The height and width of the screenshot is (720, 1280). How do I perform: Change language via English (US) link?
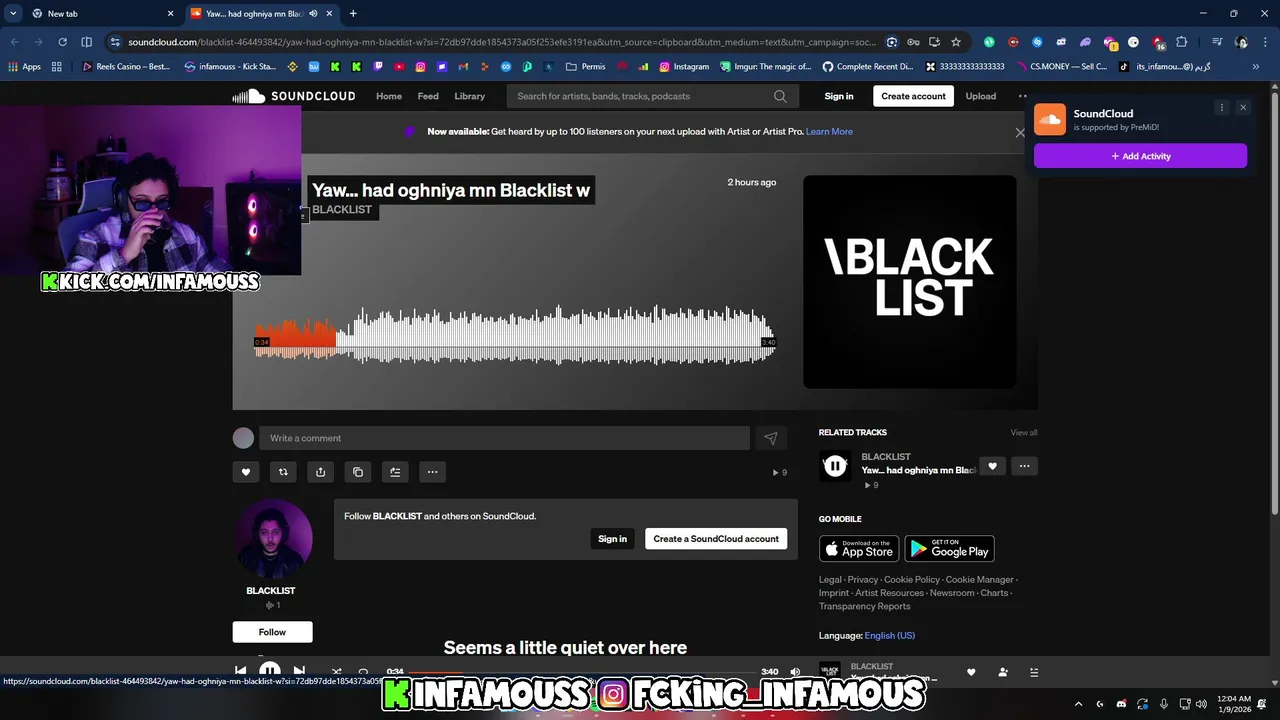pyautogui.click(x=889, y=636)
